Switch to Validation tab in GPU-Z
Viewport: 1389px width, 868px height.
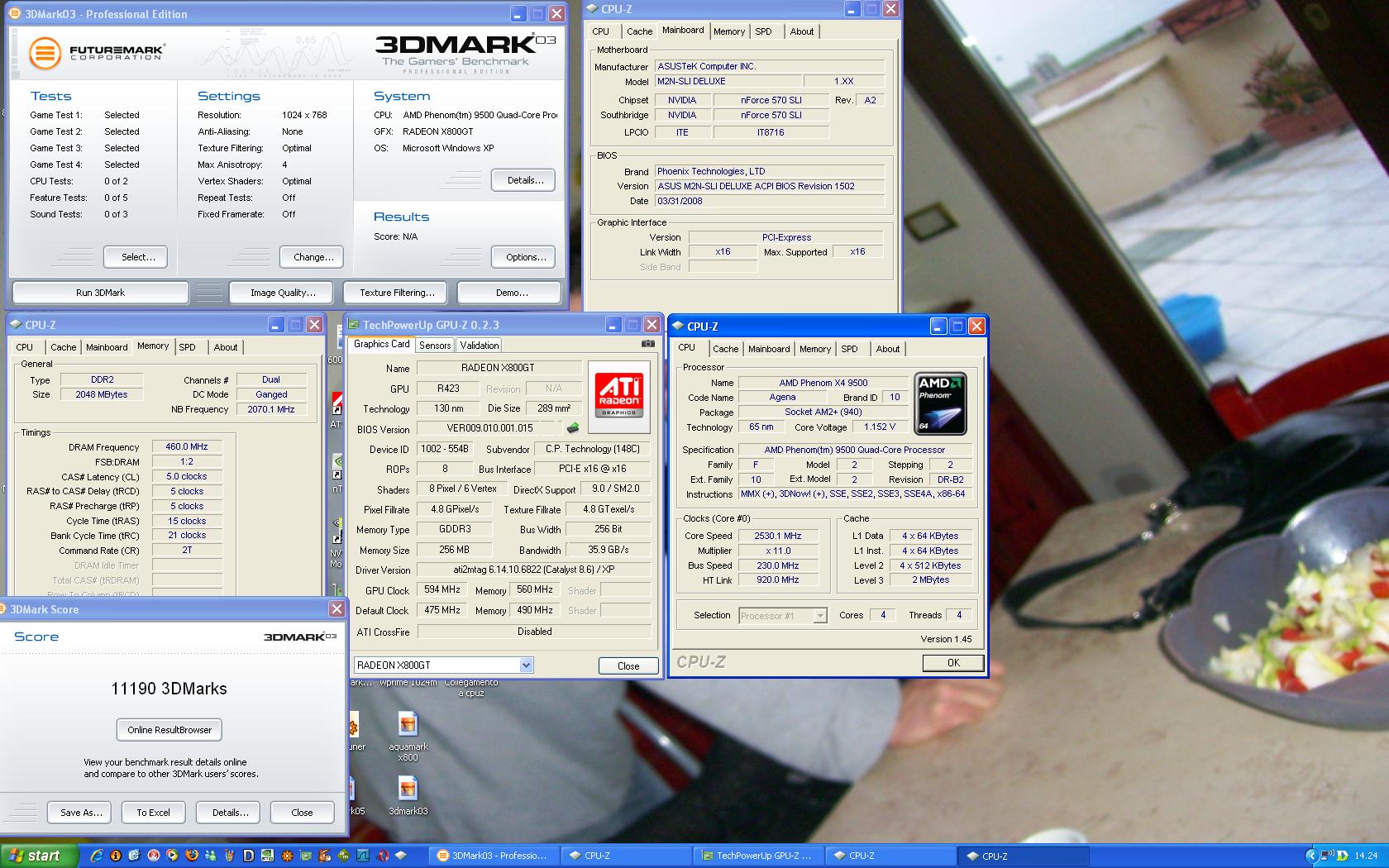coord(480,346)
